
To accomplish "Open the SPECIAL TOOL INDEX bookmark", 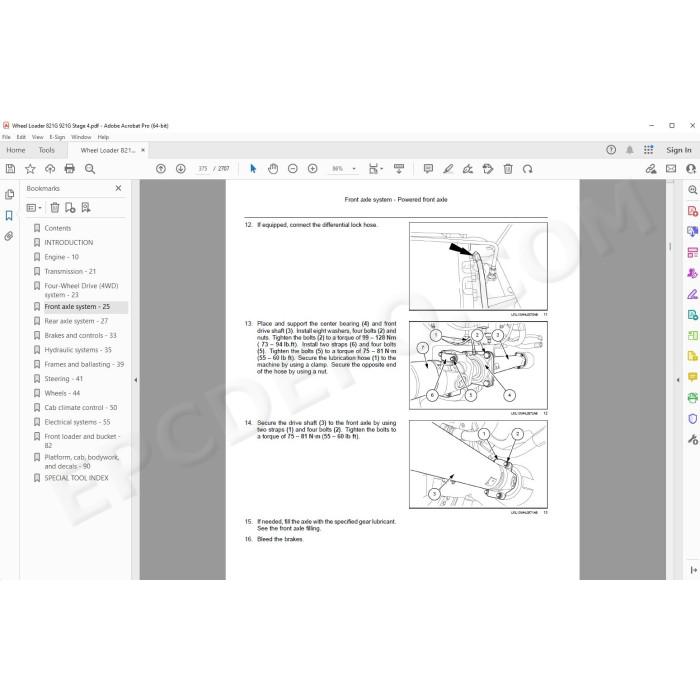I will (76, 478).
